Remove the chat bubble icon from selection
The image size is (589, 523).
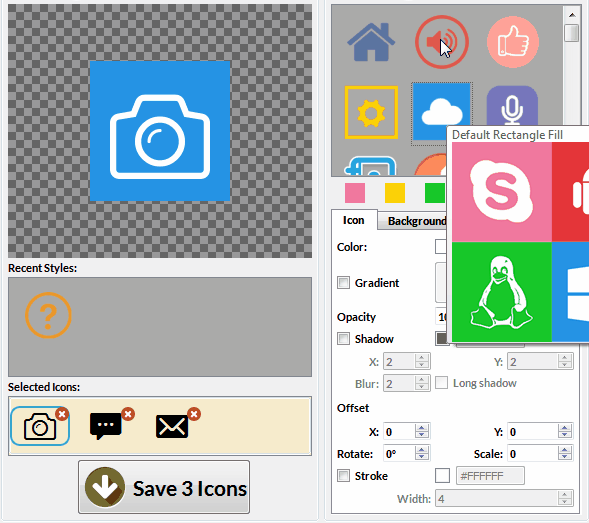point(128,414)
